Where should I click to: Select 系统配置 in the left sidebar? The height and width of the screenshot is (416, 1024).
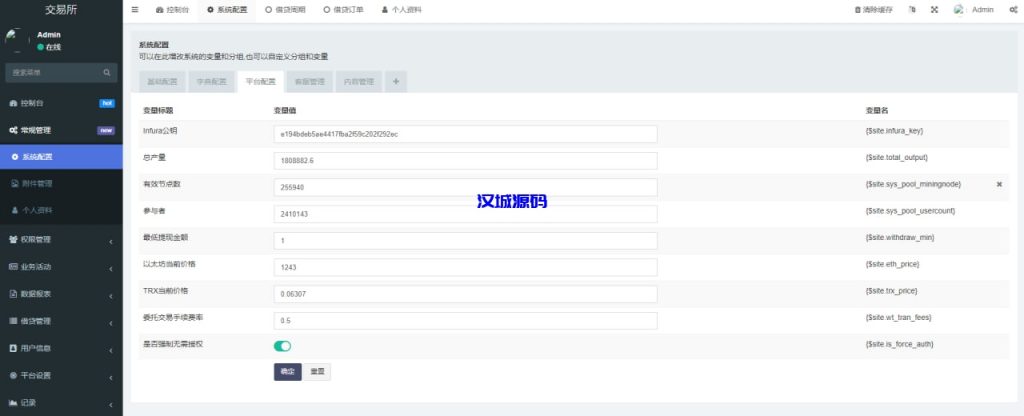coord(61,157)
